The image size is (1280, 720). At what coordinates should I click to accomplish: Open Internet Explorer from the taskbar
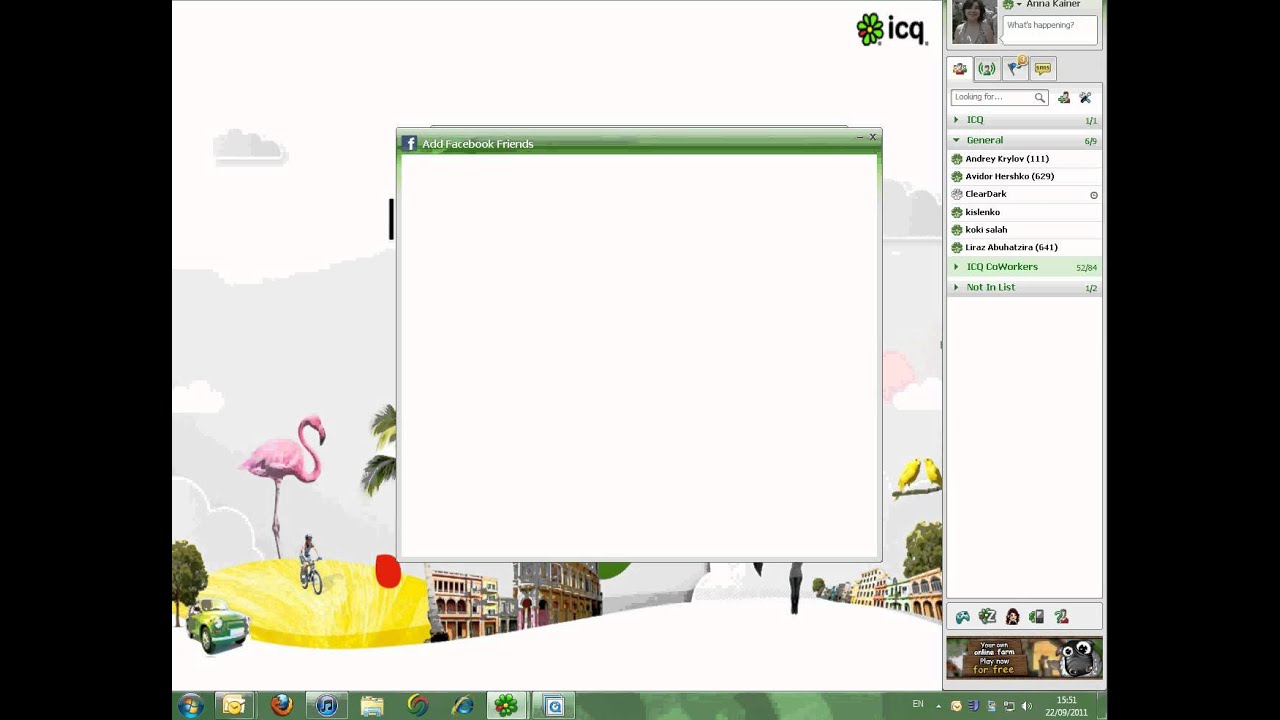click(463, 705)
